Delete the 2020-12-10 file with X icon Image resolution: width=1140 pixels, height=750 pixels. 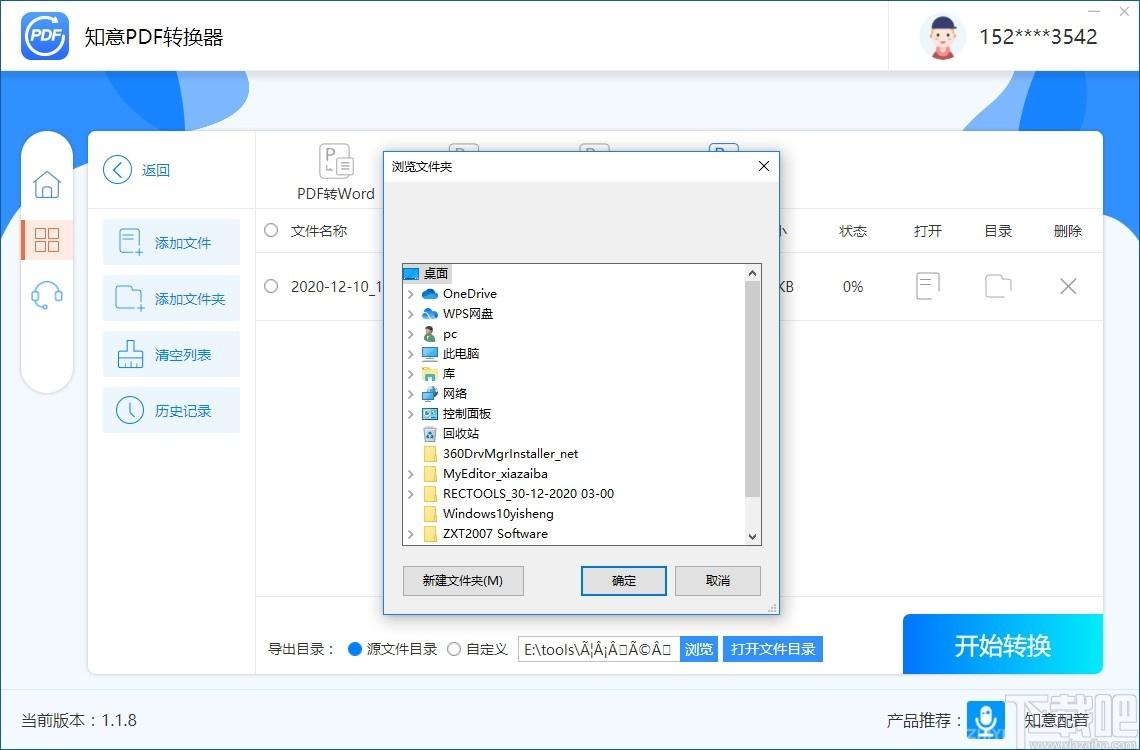coord(1068,286)
